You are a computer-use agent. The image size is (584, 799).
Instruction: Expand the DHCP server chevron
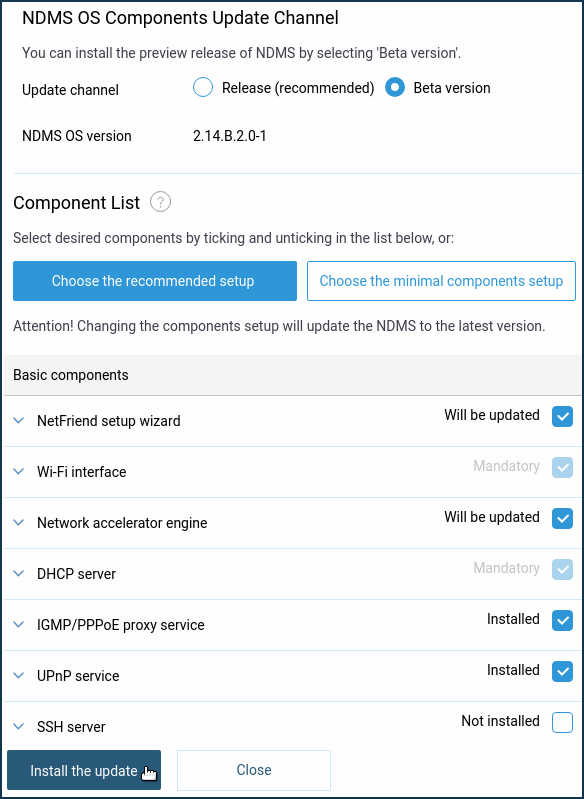coord(19,574)
